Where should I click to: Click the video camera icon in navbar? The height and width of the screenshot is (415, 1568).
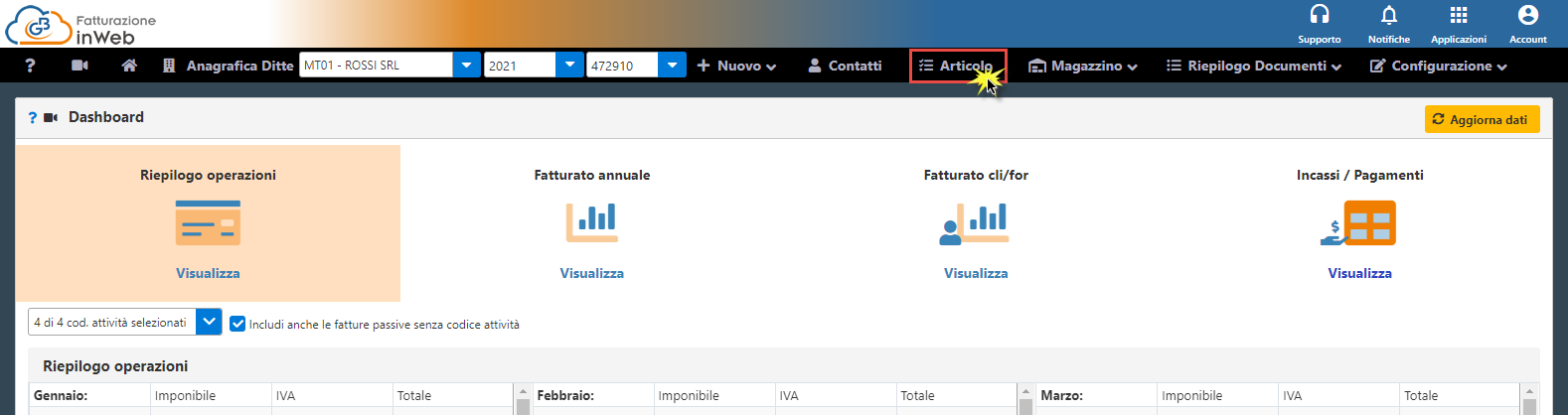79,66
